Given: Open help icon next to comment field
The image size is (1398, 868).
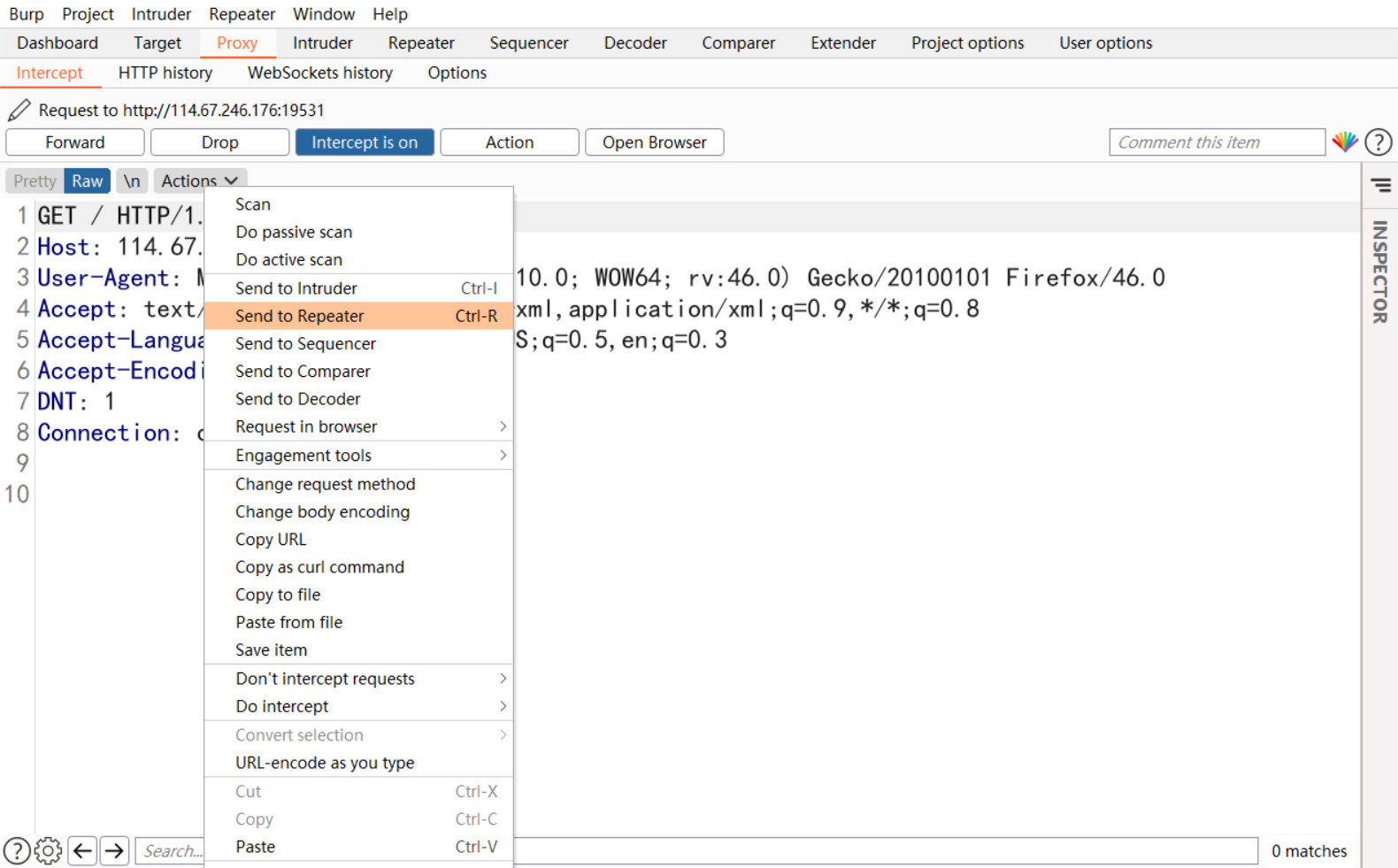Looking at the screenshot, I should pyautogui.click(x=1379, y=142).
